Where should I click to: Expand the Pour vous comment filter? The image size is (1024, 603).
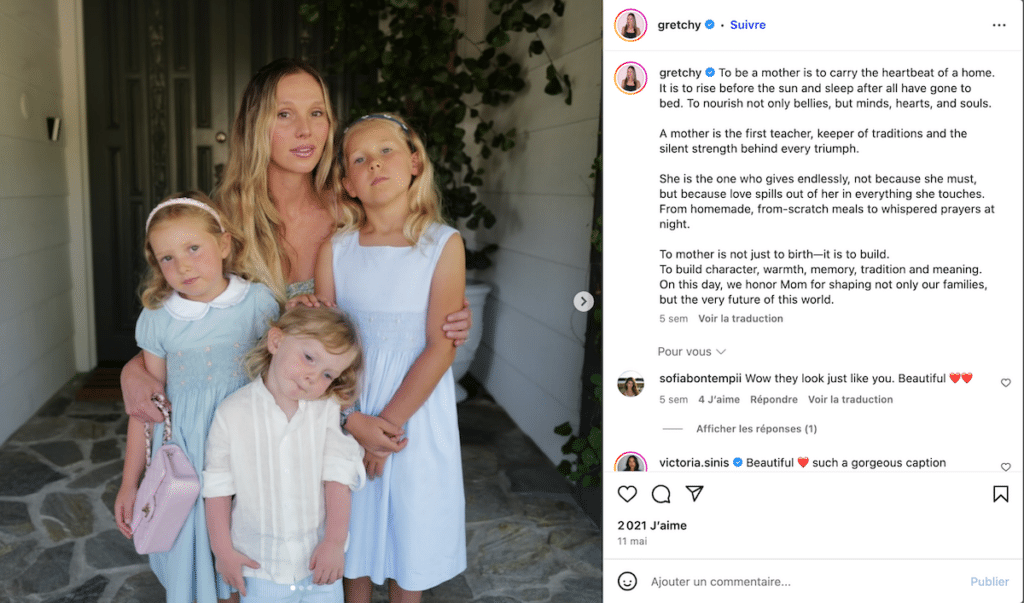click(x=691, y=351)
